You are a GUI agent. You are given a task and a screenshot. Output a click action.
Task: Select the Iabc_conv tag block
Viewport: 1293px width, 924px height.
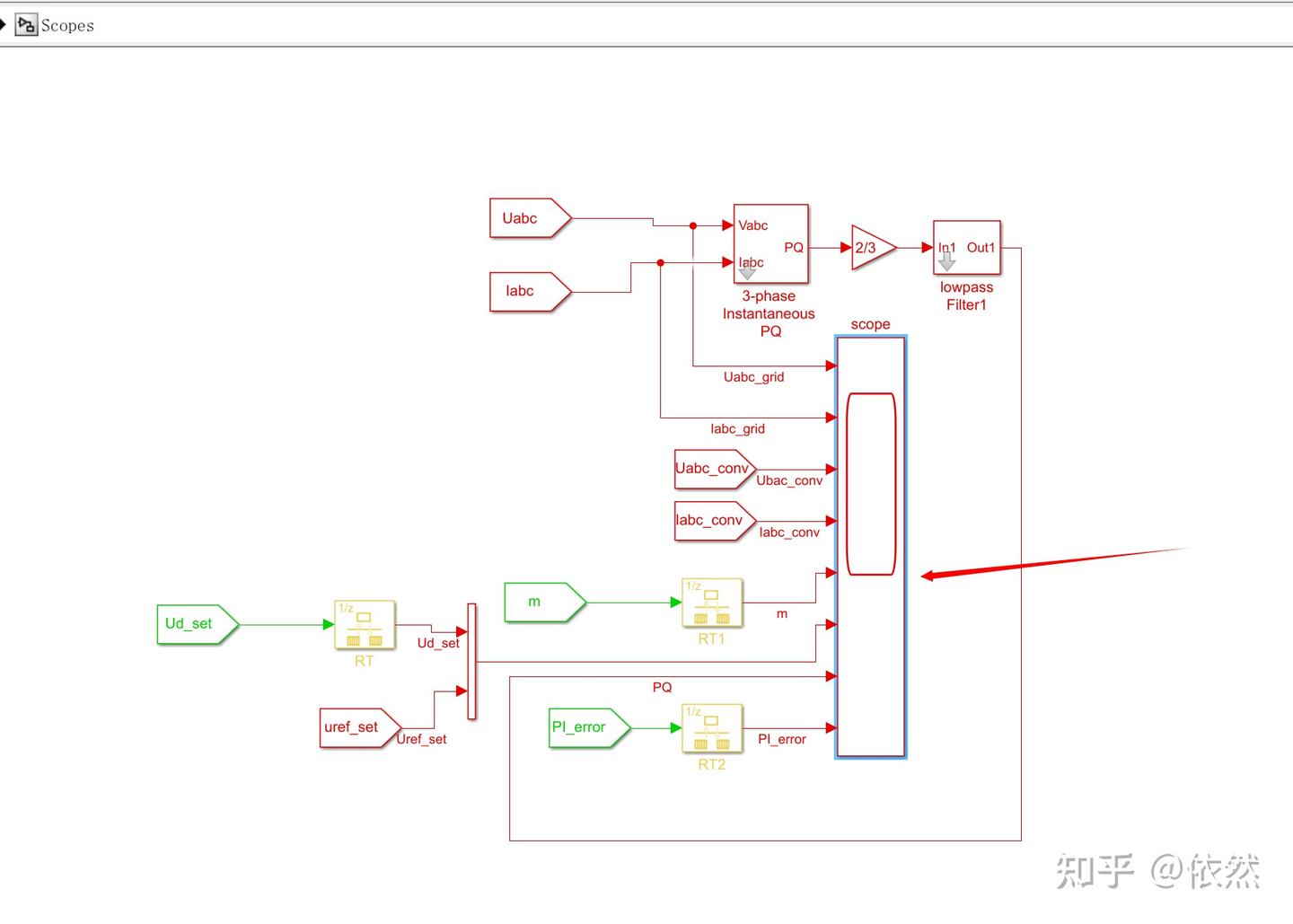(715, 522)
